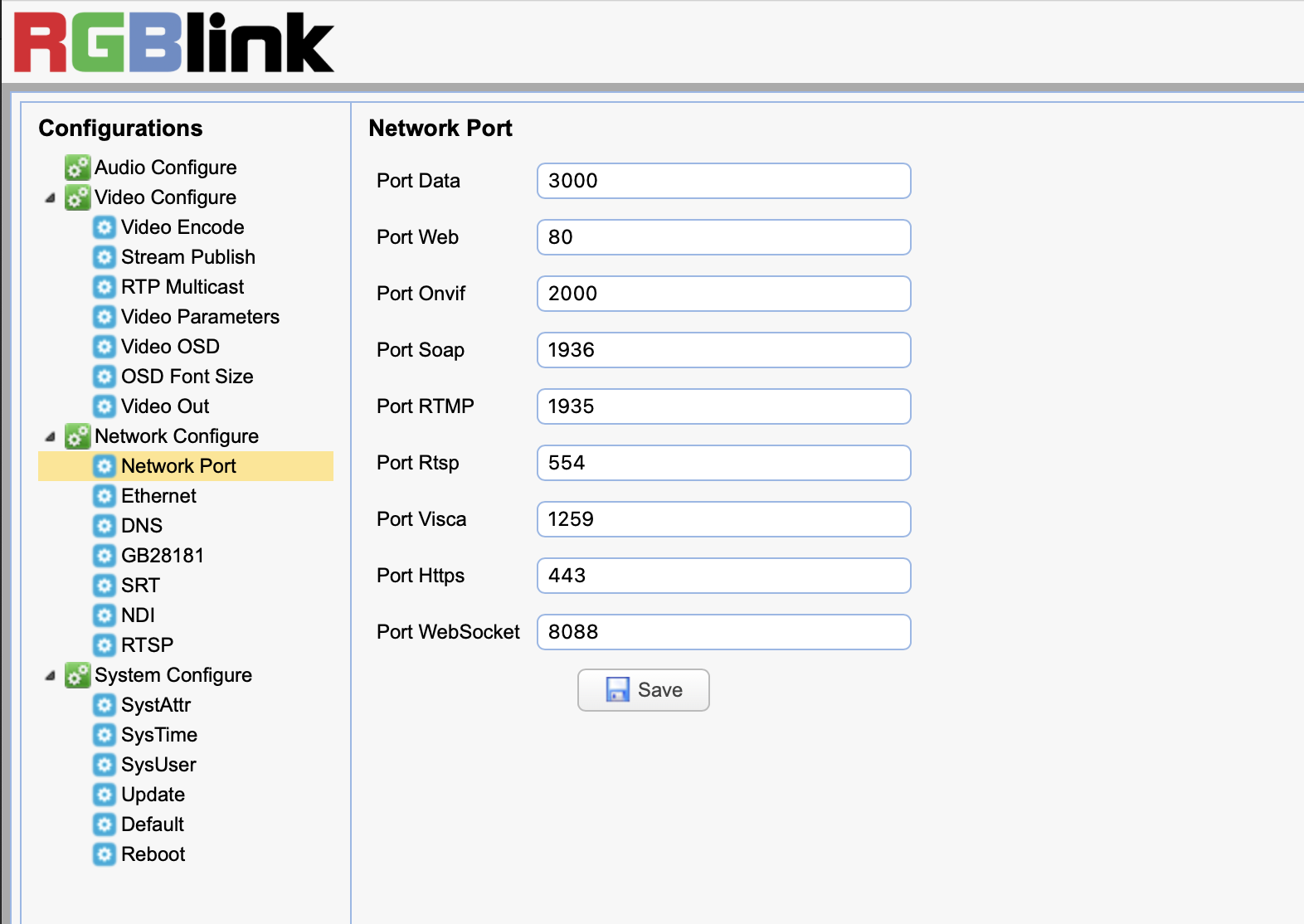Click the icon beside DNS

[104, 526]
